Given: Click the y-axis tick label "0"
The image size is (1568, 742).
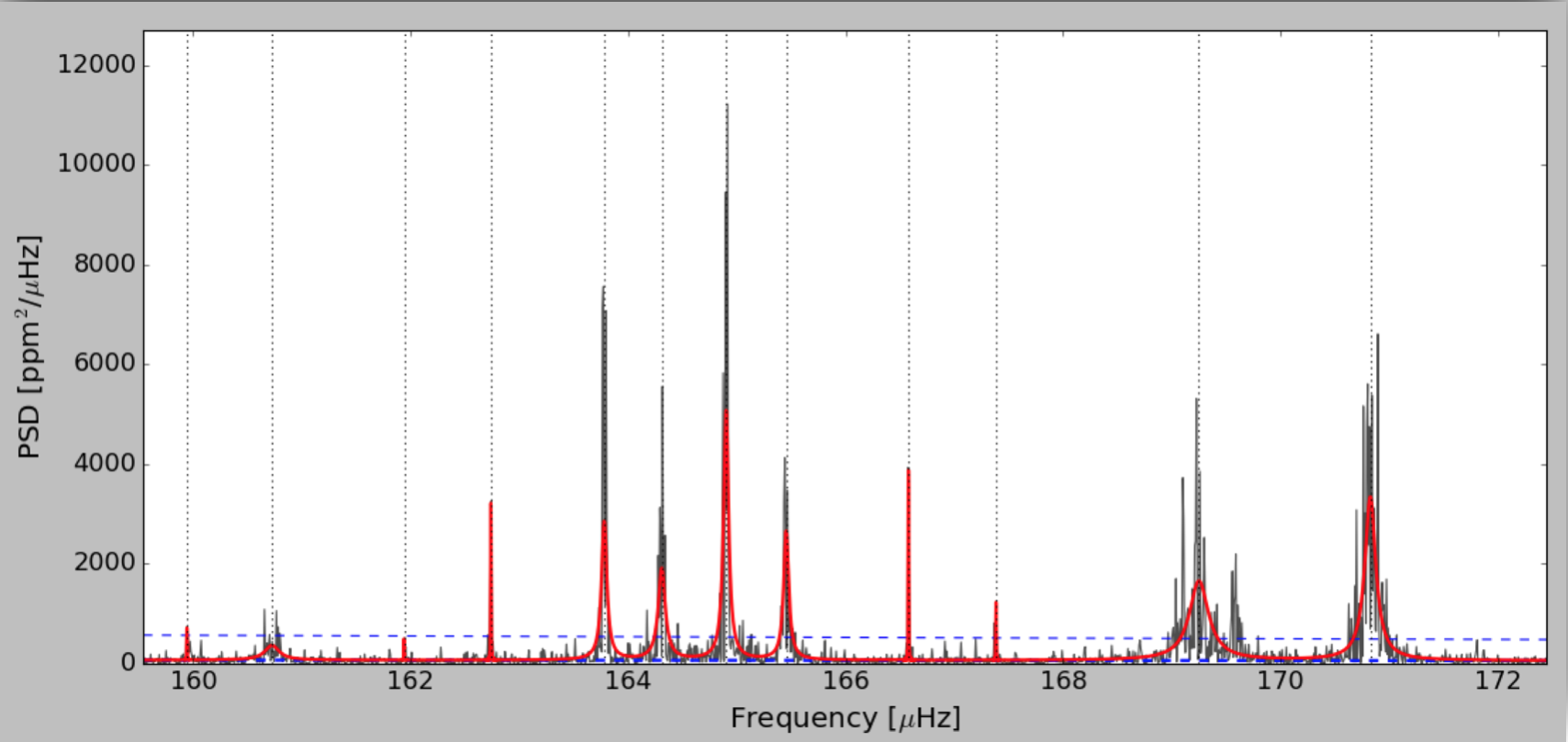Looking at the screenshot, I should click(128, 662).
